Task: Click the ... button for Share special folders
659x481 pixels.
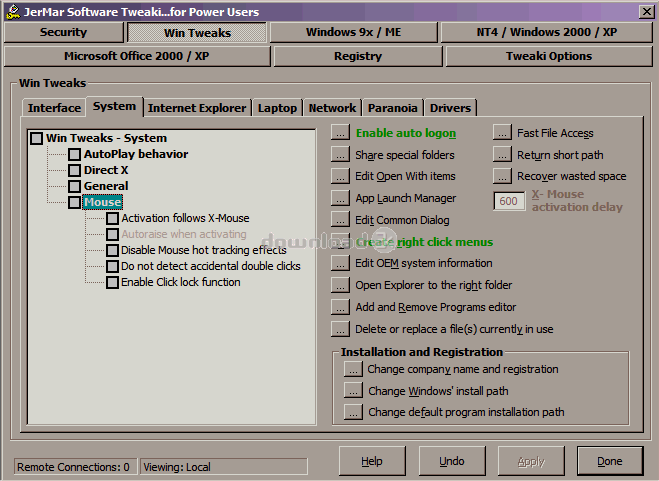Action: point(340,154)
